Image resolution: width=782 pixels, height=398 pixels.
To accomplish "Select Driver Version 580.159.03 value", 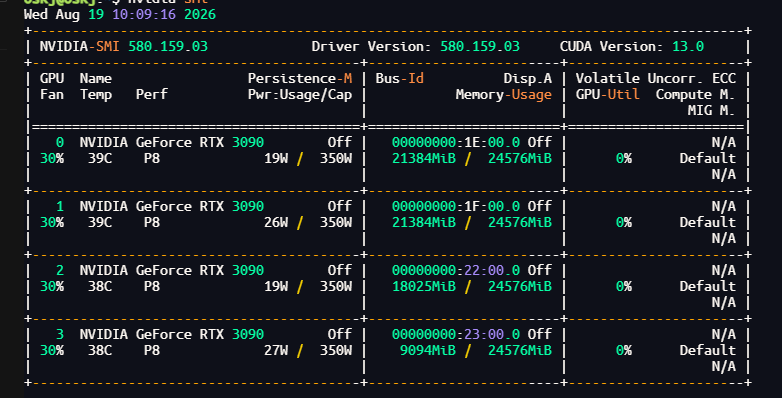I will pyautogui.click(x=480, y=46).
